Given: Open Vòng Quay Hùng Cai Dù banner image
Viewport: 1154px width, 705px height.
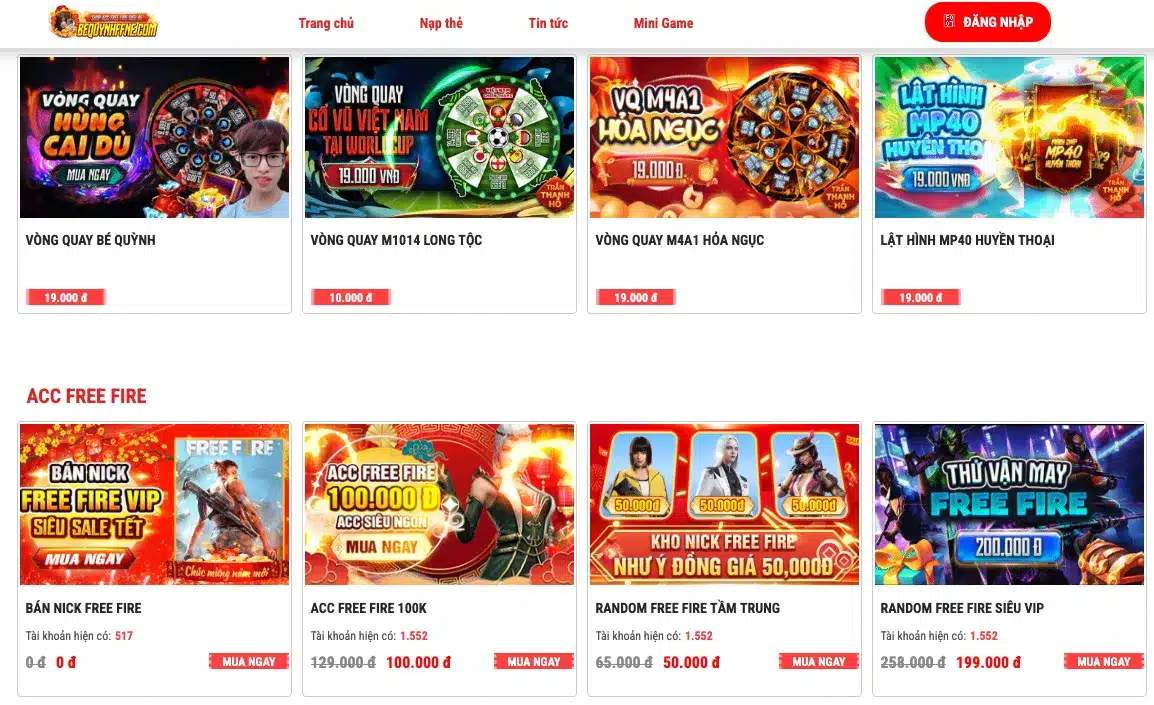Looking at the screenshot, I should pos(155,137).
